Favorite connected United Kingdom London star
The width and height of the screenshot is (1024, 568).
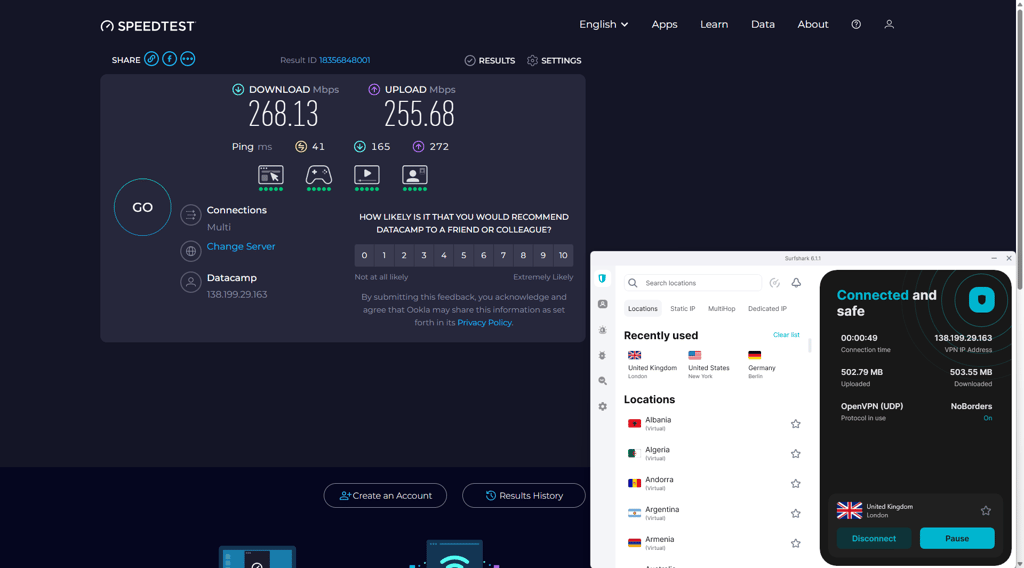pyautogui.click(x=985, y=511)
